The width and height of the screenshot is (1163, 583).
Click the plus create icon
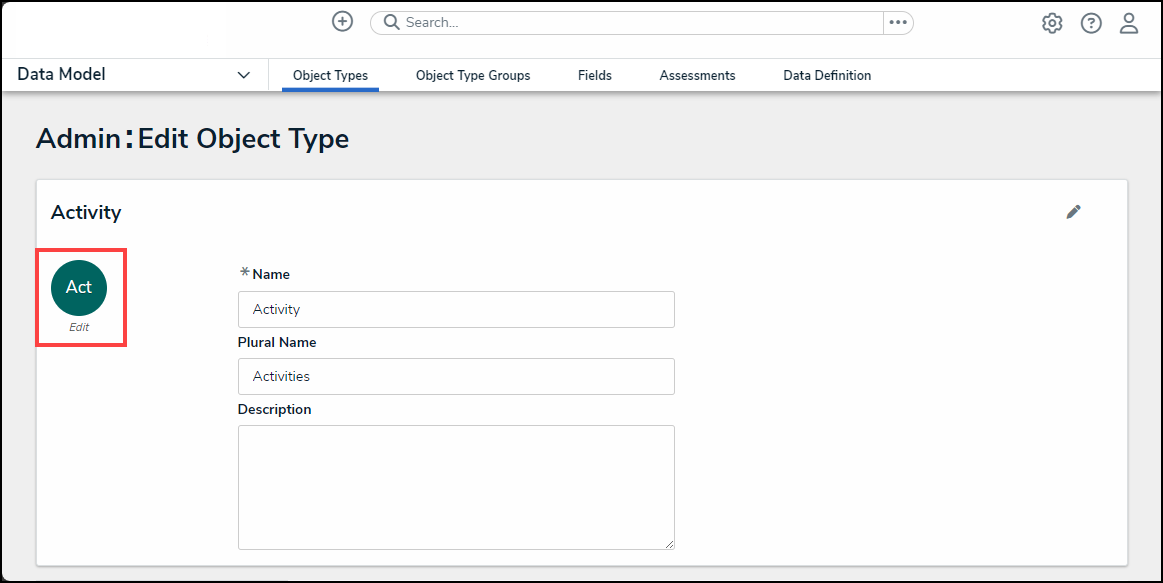342,22
